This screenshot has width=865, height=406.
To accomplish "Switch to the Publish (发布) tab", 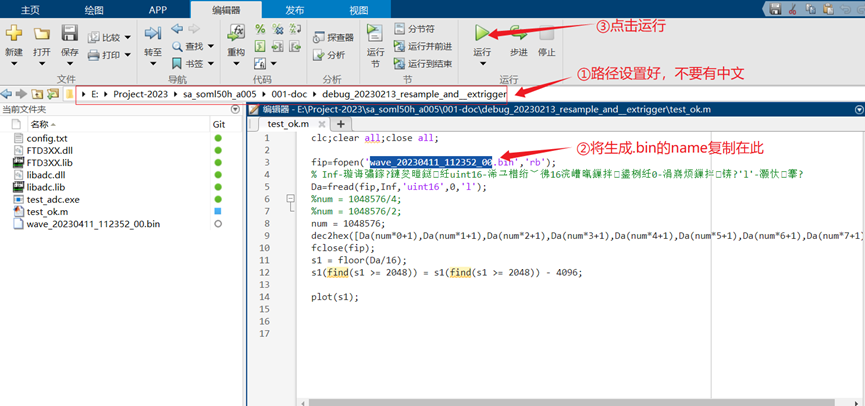I will click(x=295, y=10).
